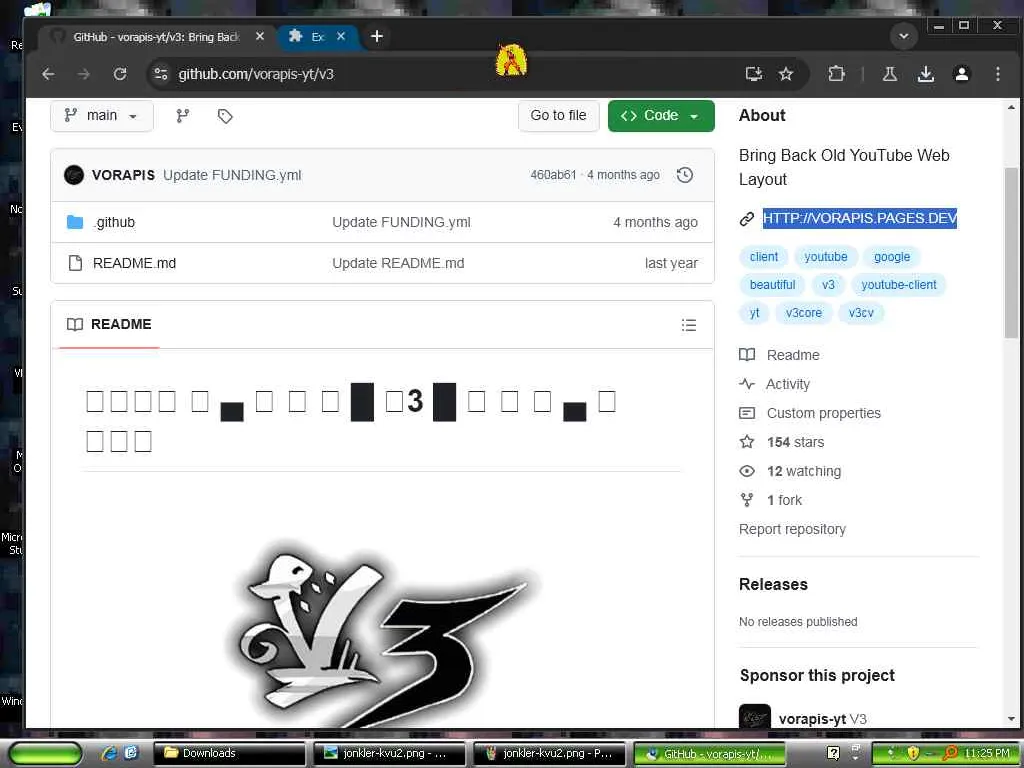The image size is (1024, 768).
Task: Open the Update FUNDING.yml commit message
Action: click(x=232, y=175)
